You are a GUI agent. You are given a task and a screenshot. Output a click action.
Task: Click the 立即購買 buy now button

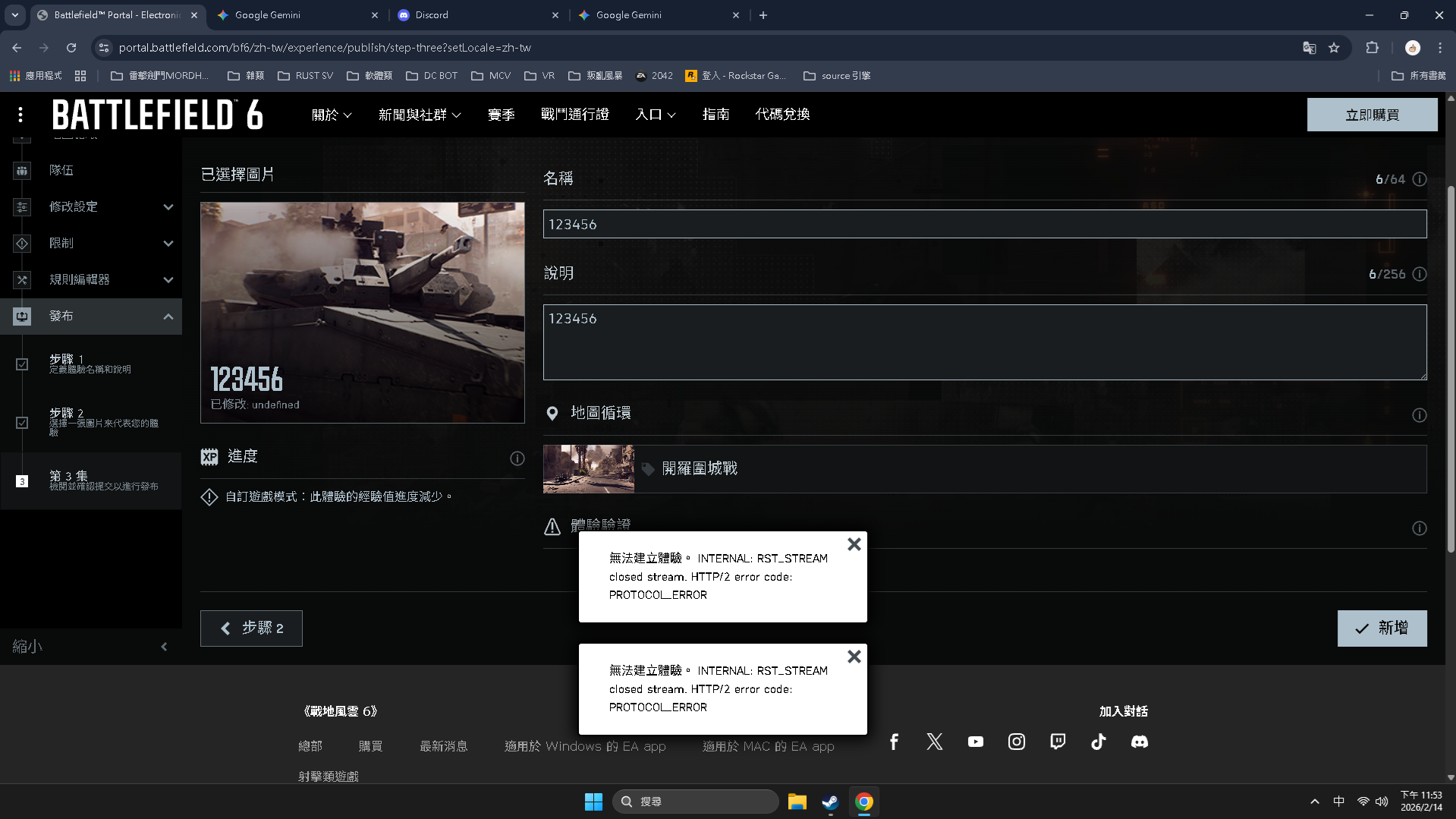click(x=1372, y=115)
